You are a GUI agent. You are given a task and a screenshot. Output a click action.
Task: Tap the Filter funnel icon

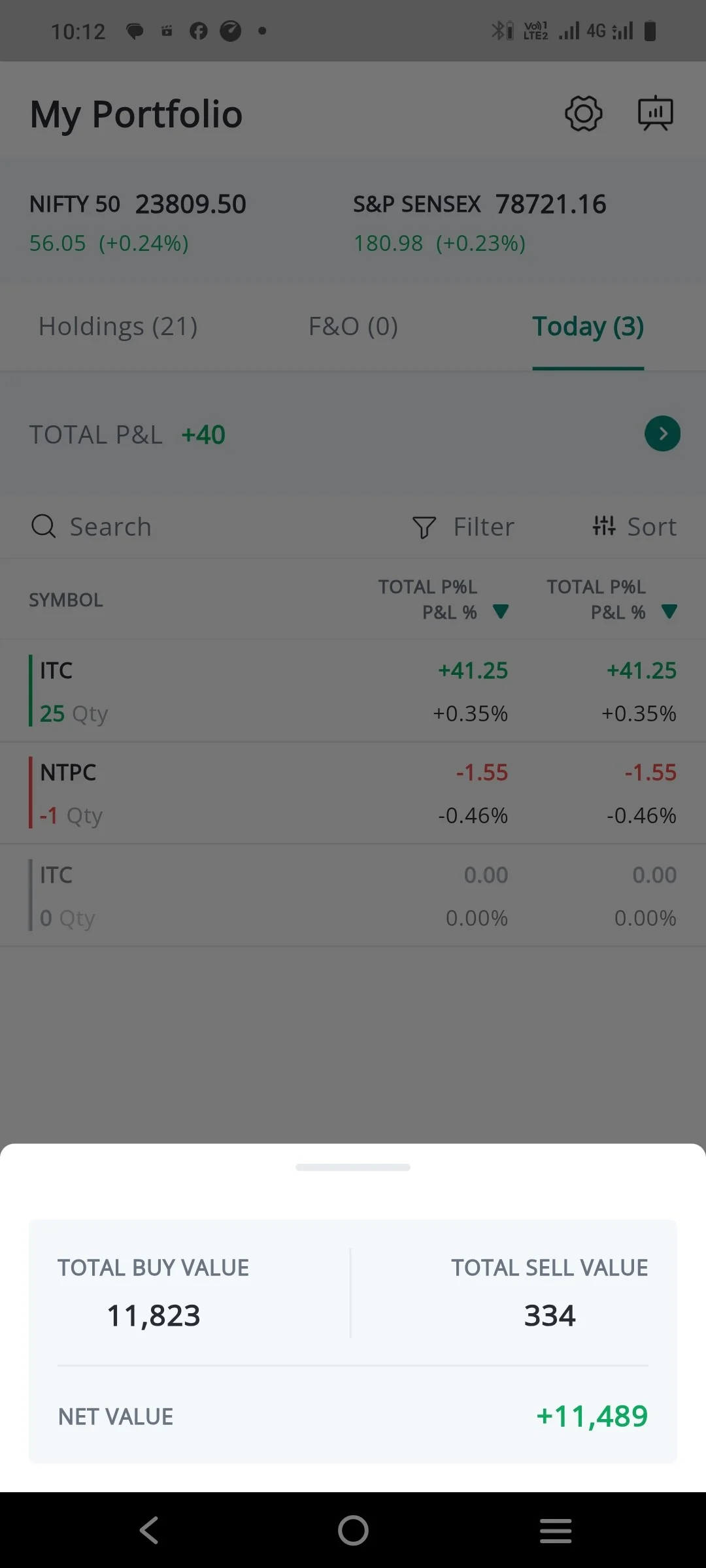424,527
